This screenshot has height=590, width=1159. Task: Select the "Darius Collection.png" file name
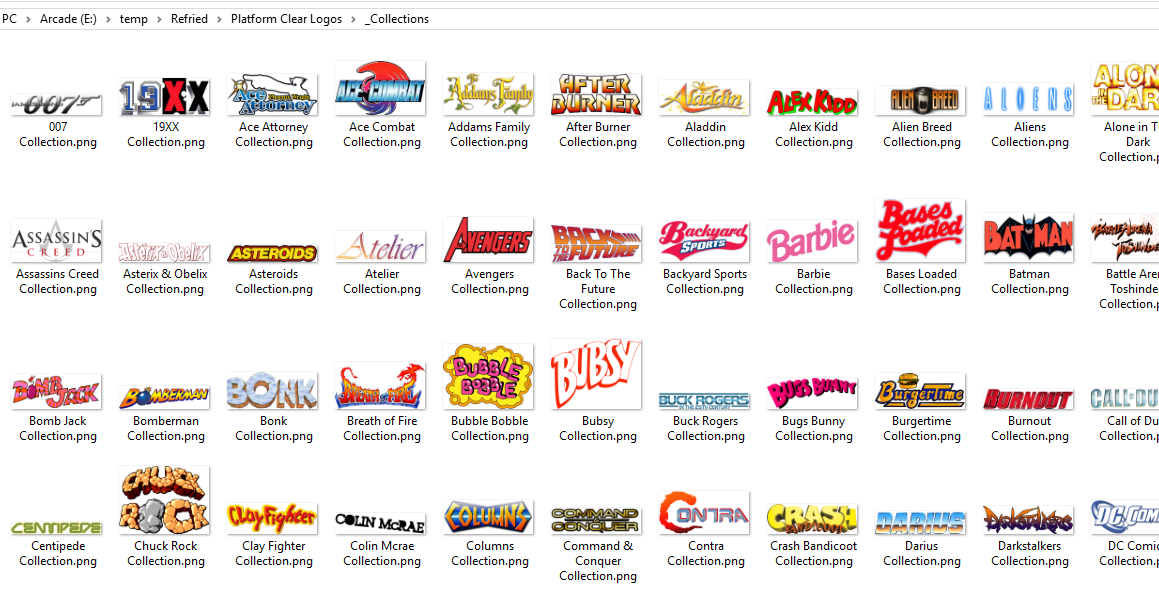(921, 553)
